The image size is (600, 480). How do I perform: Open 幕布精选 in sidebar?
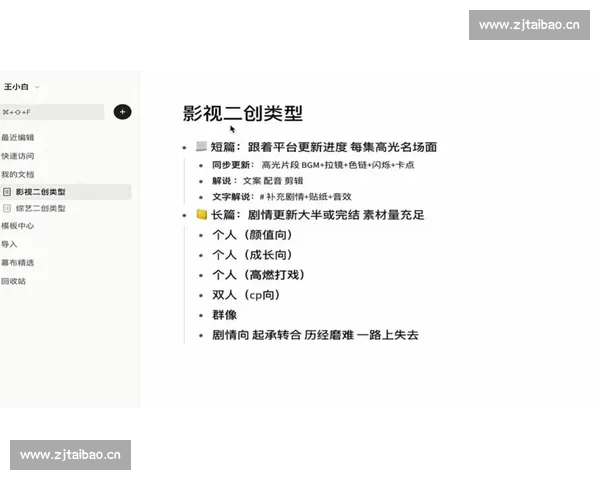18,263
